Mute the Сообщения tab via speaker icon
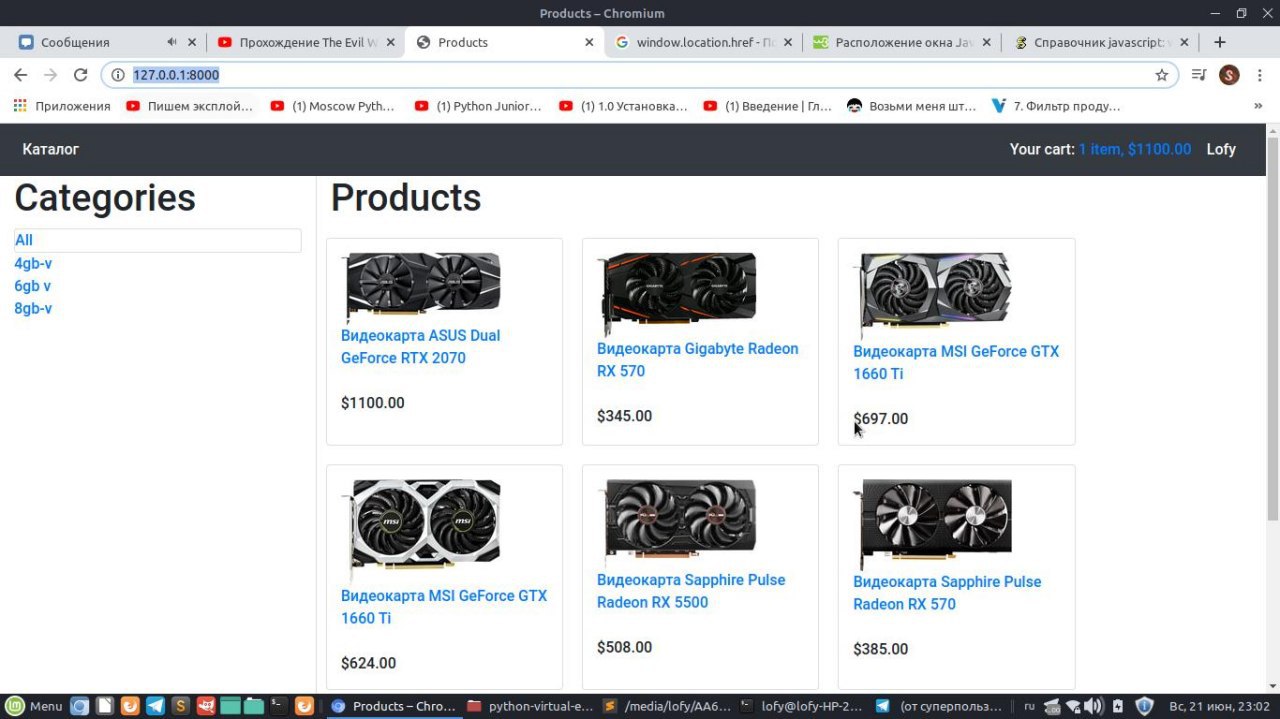This screenshot has width=1280, height=719. [171, 42]
